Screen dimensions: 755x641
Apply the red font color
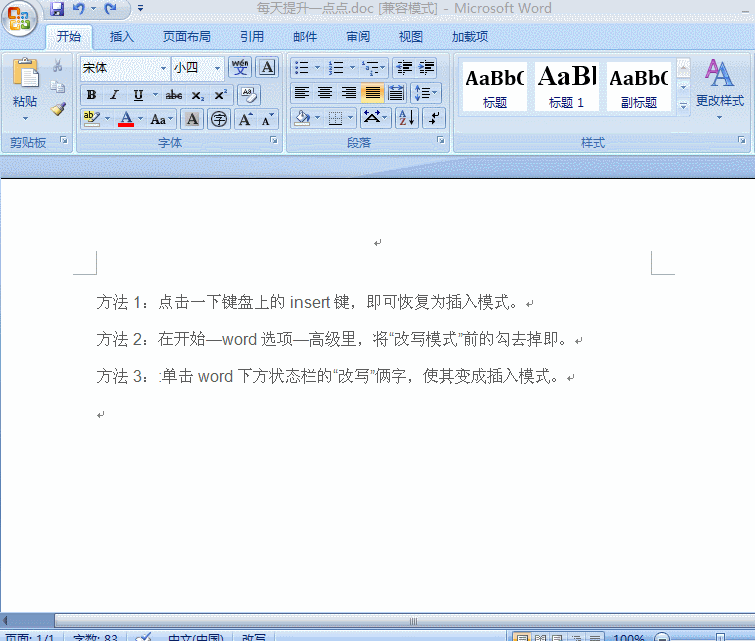pos(126,118)
